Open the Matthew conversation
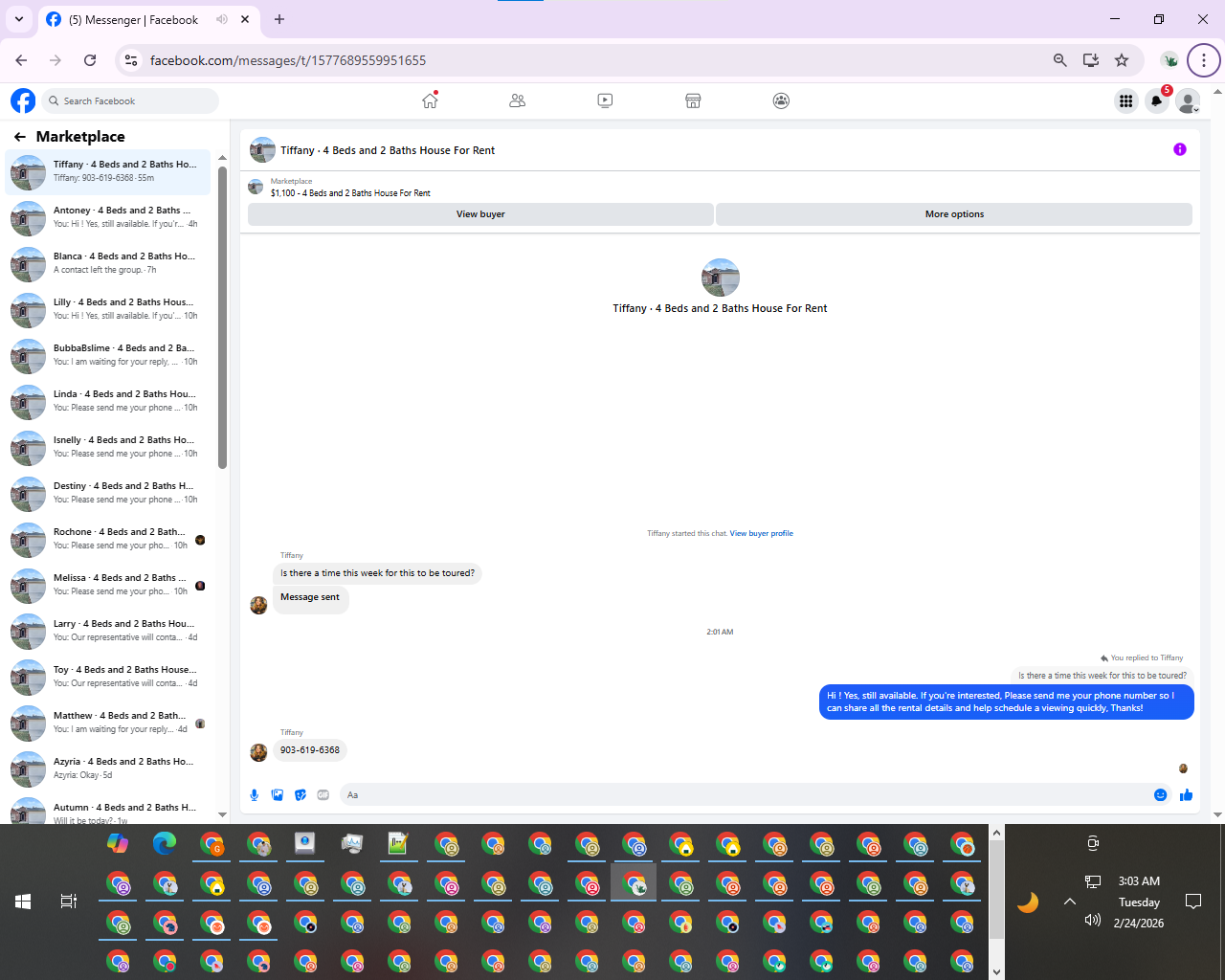1225x980 pixels. [107, 723]
